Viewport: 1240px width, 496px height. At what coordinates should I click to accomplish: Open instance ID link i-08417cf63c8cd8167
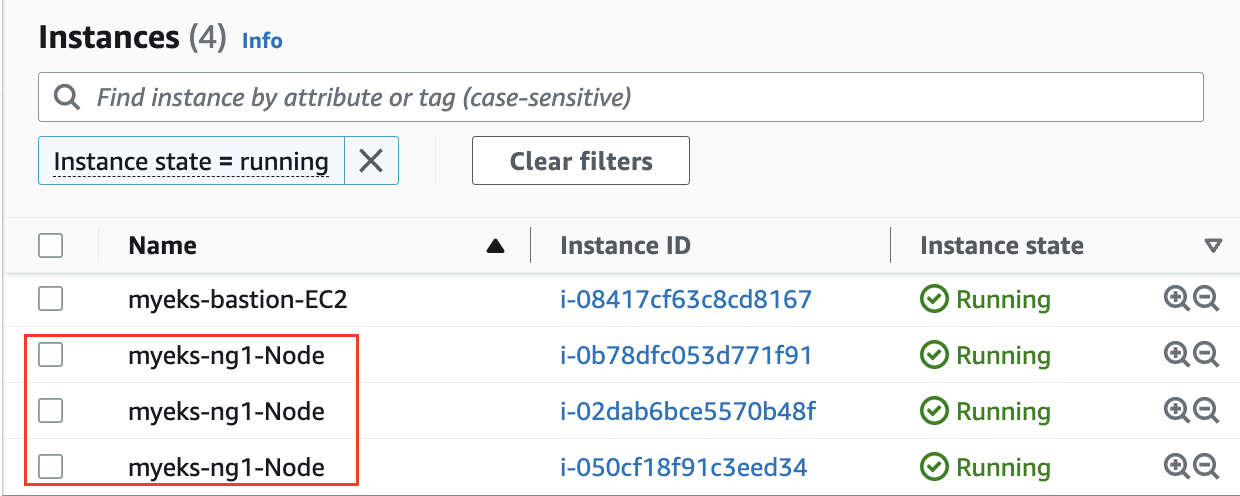pos(685,299)
